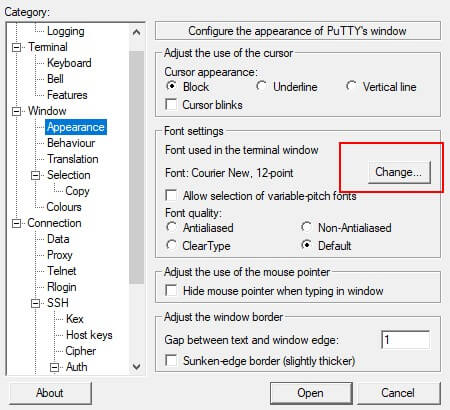
Task: Click category tree scroll down arrow
Action: point(136,367)
